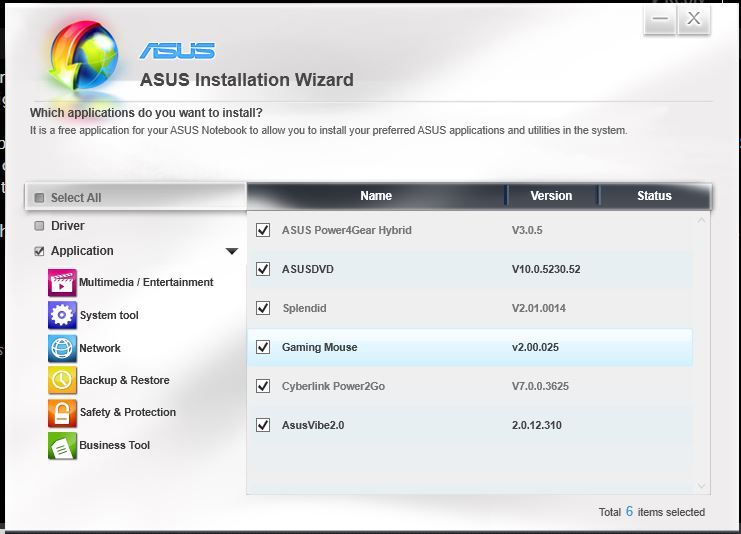Click the Business Tool document icon
Viewport: 741px width, 534px height.
[x=62, y=446]
